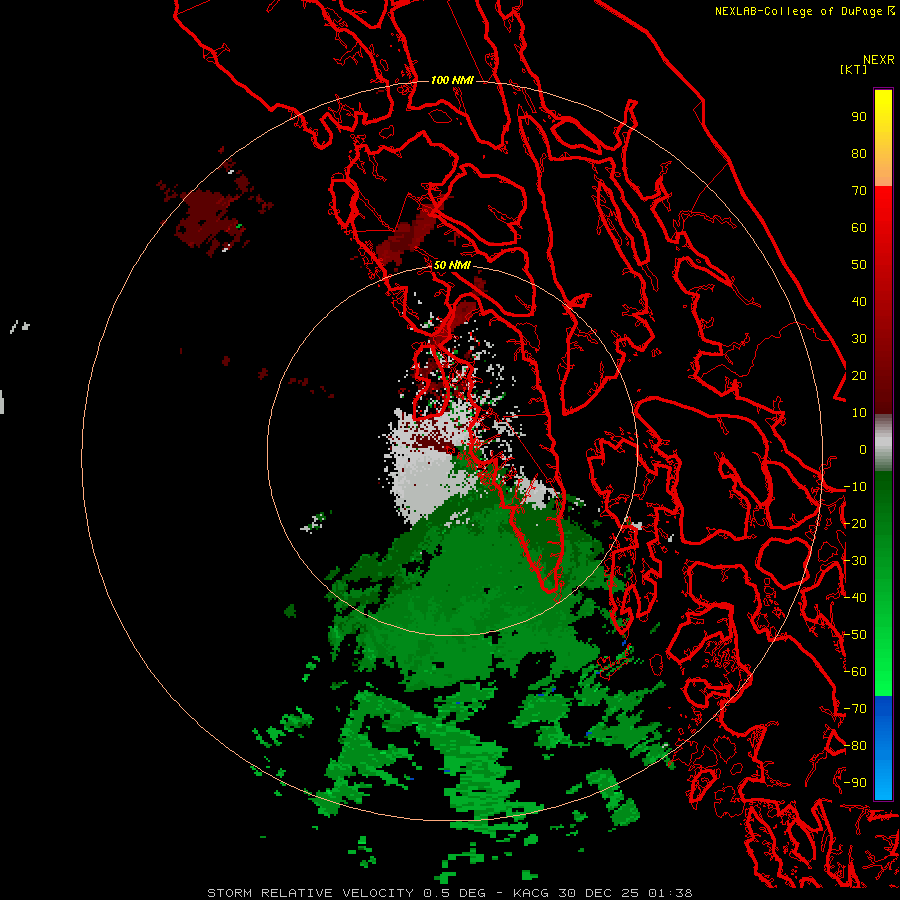The width and height of the screenshot is (900, 900).
Task: Click the blue segment of color bar
Action: point(883,748)
